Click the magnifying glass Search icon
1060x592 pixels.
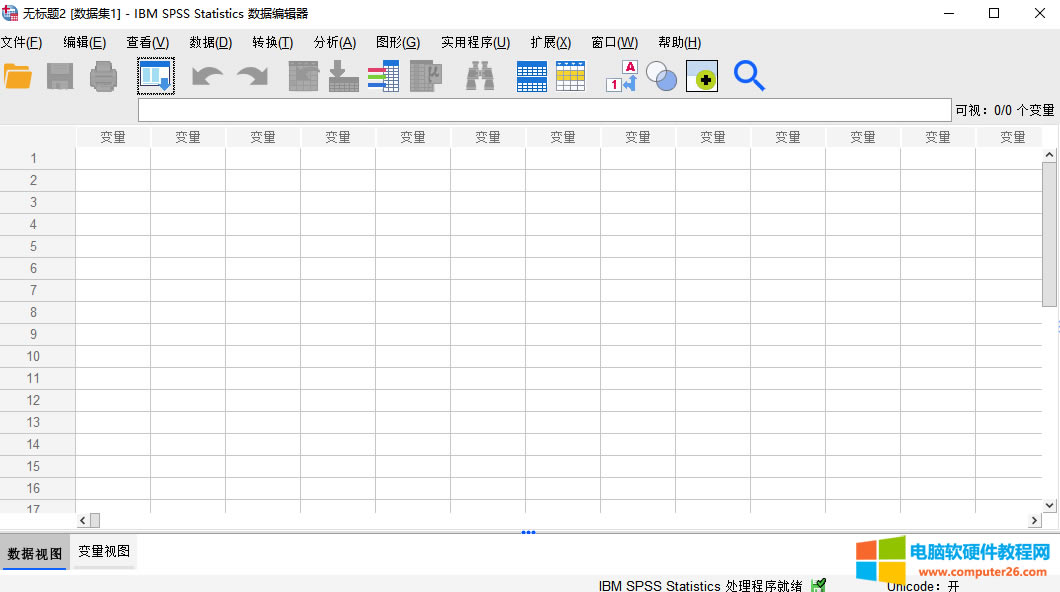pos(749,77)
